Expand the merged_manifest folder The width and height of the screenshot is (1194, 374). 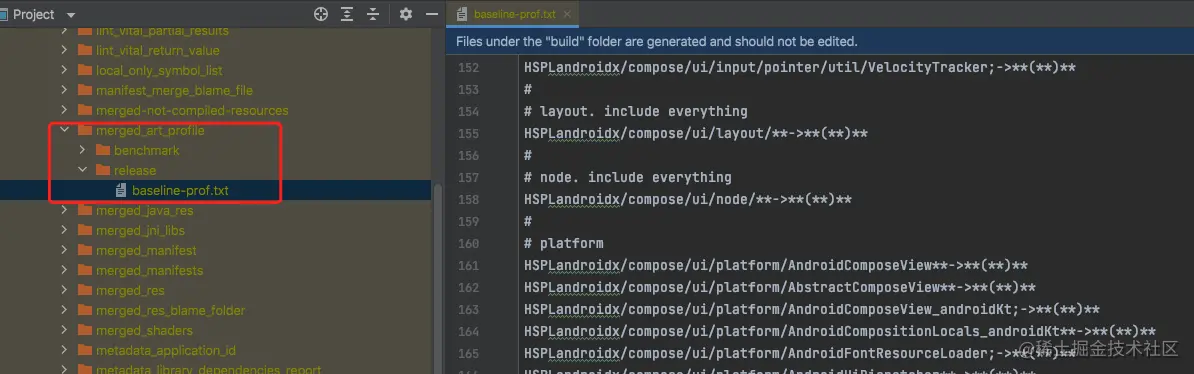65,250
